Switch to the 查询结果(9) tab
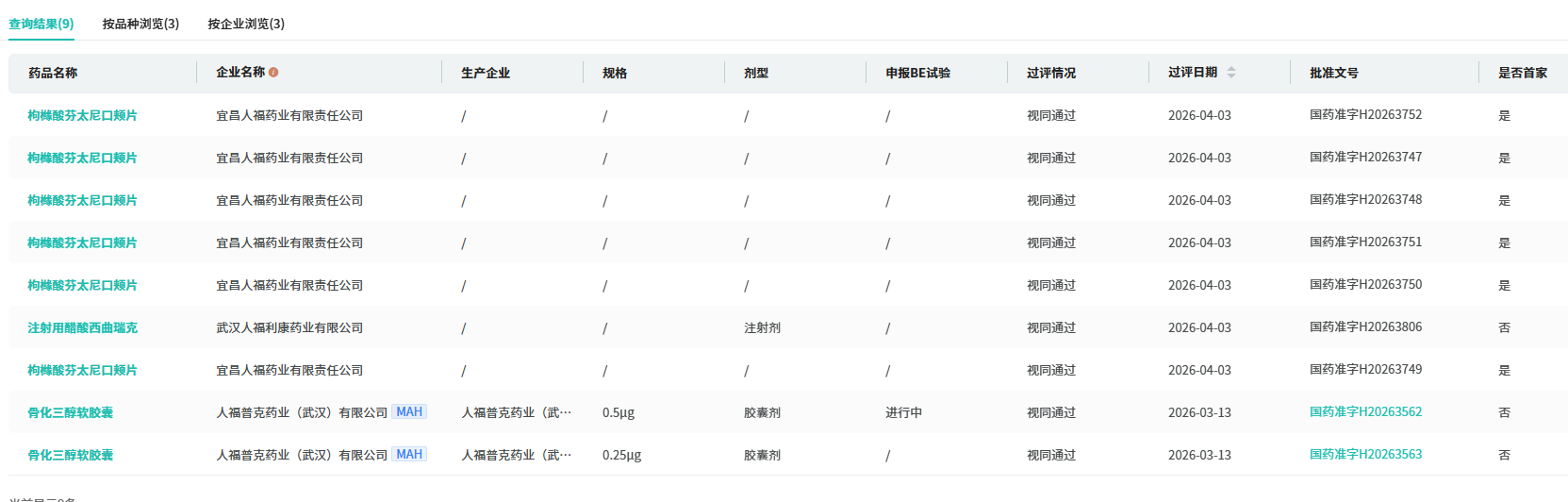Viewport: 1568px width, 502px height. click(x=41, y=24)
